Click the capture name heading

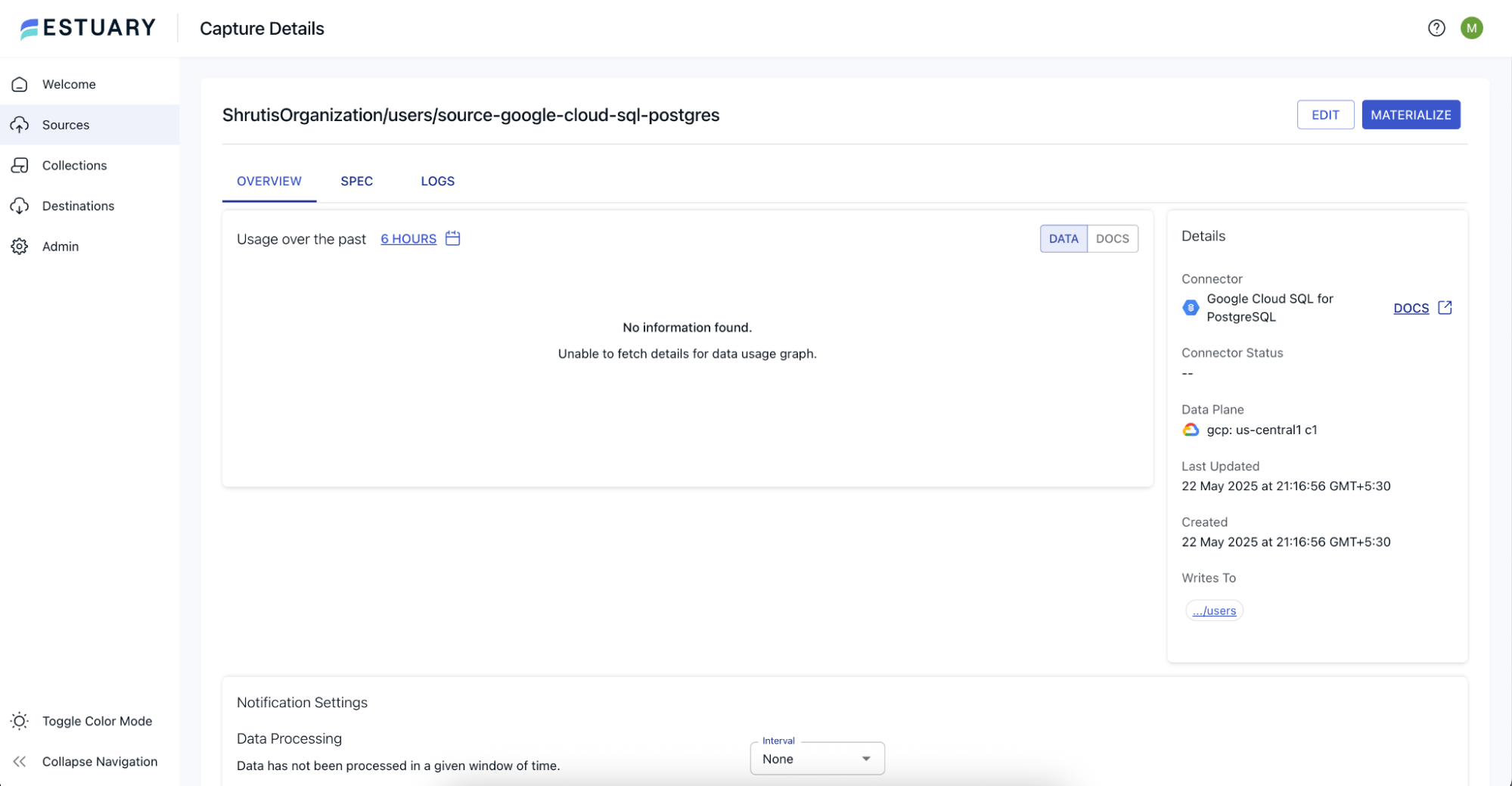click(470, 115)
